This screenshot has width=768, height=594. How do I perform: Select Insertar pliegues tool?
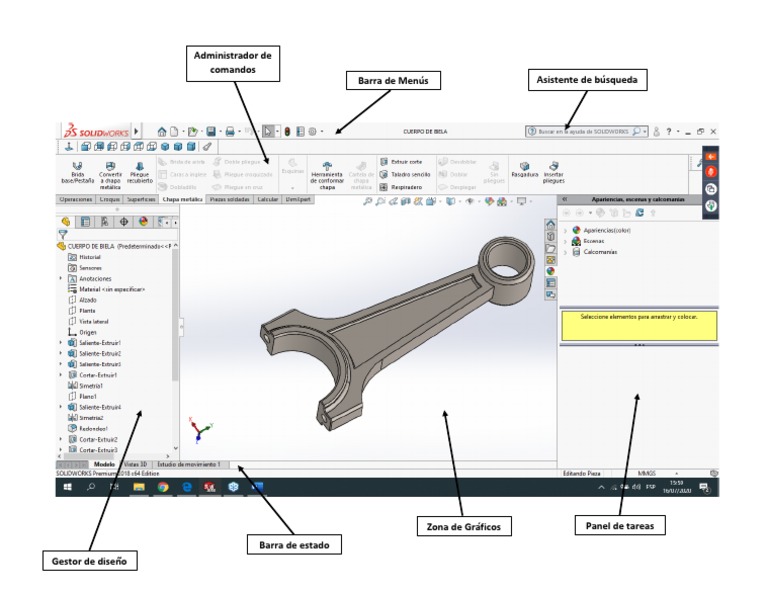pos(553,172)
